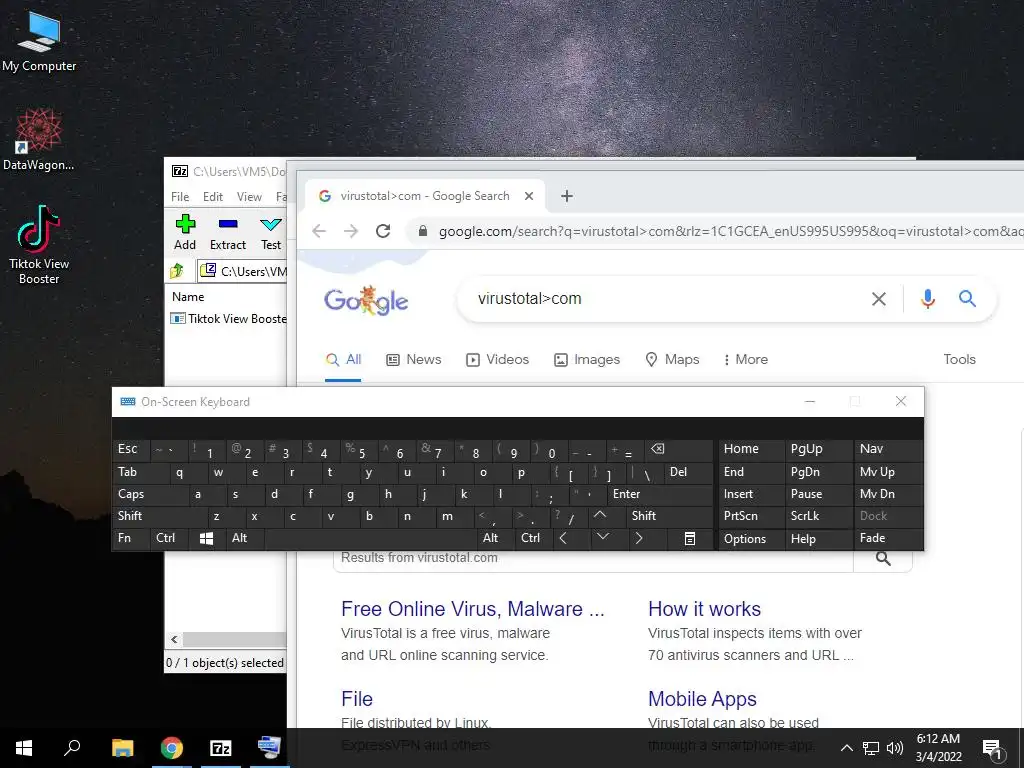Viewport: 1024px width, 768px height.
Task: Click the backspace key on keyboard
Action: pyautogui.click(x=679, y=449)
